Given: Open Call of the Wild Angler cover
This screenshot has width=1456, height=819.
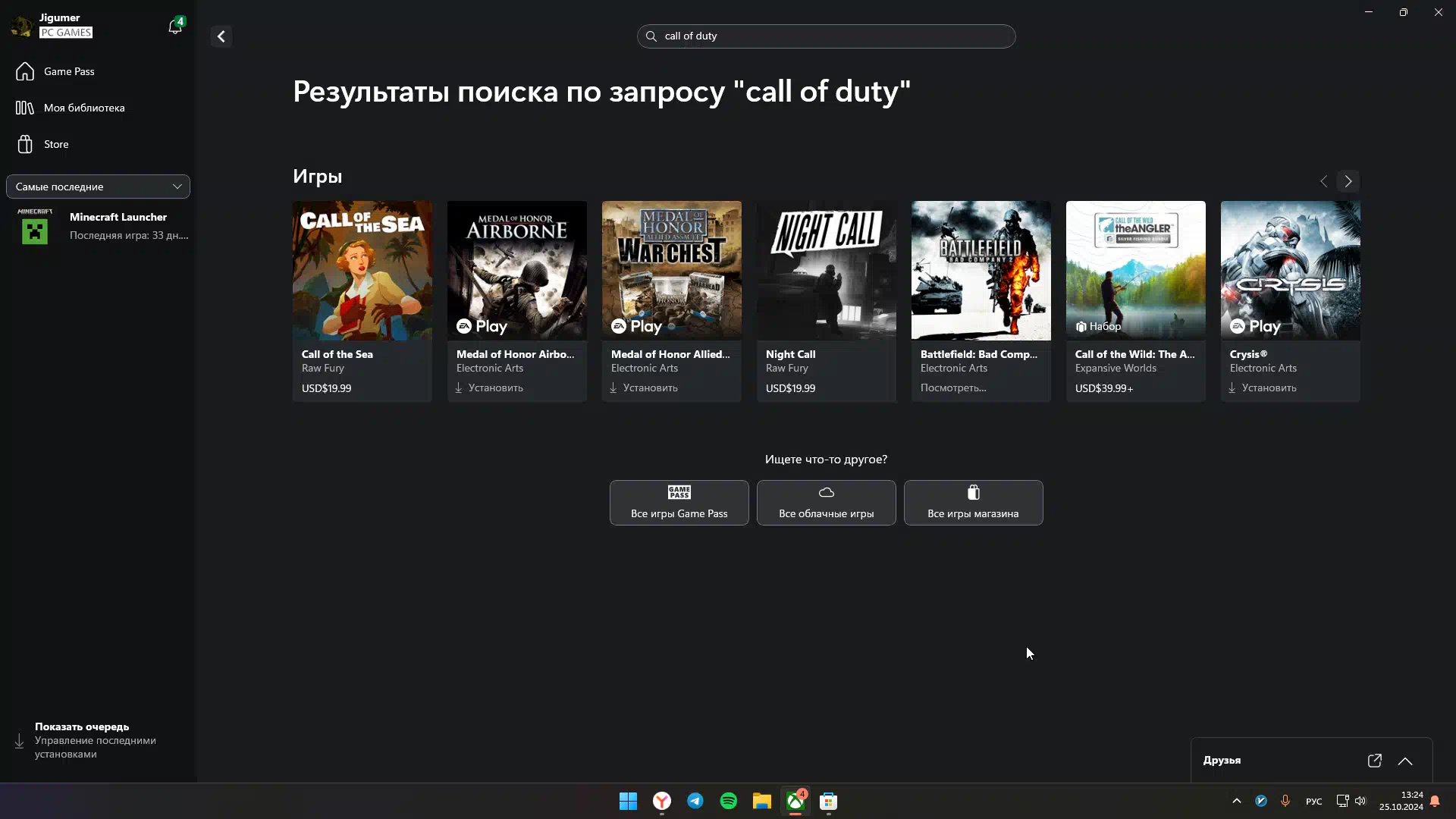Looking at the screenshot, I should coord(1136,271).
